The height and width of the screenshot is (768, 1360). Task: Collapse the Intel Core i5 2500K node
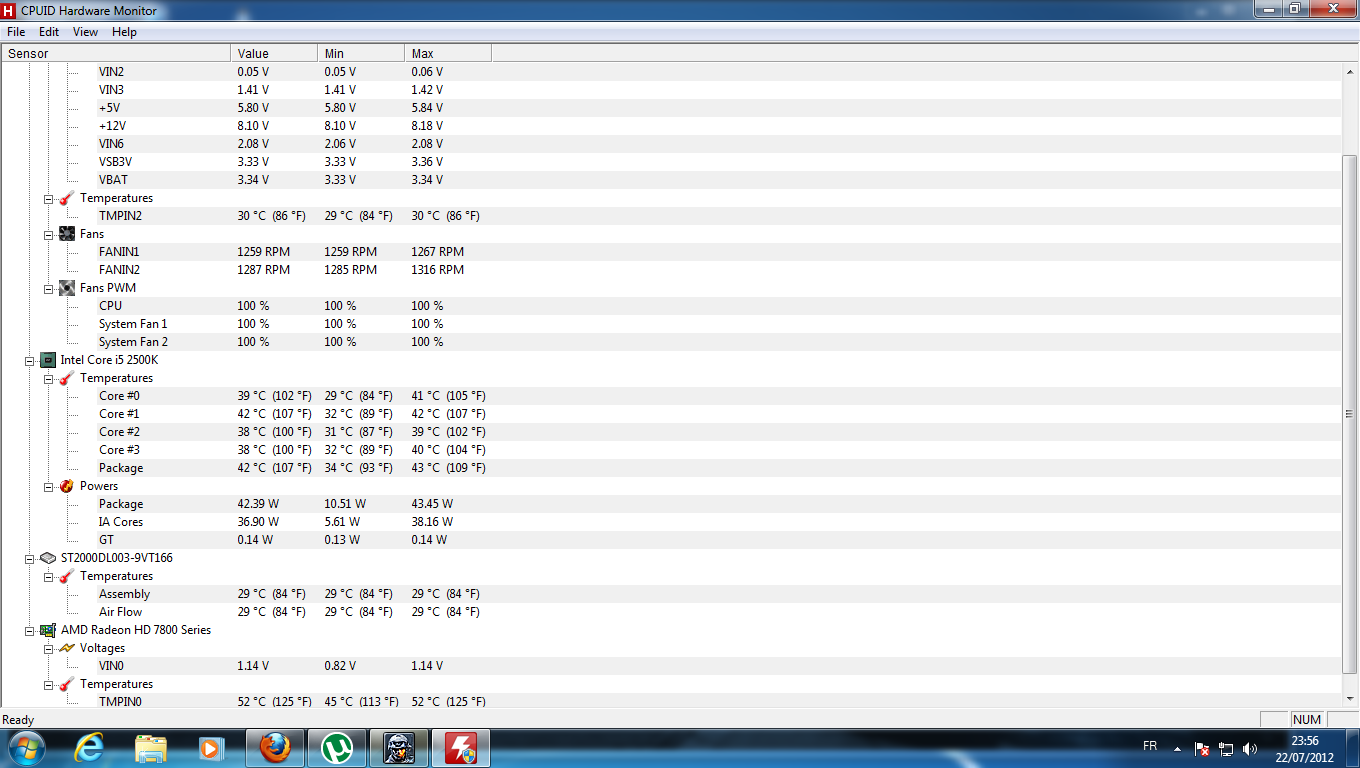coord(30,360)
